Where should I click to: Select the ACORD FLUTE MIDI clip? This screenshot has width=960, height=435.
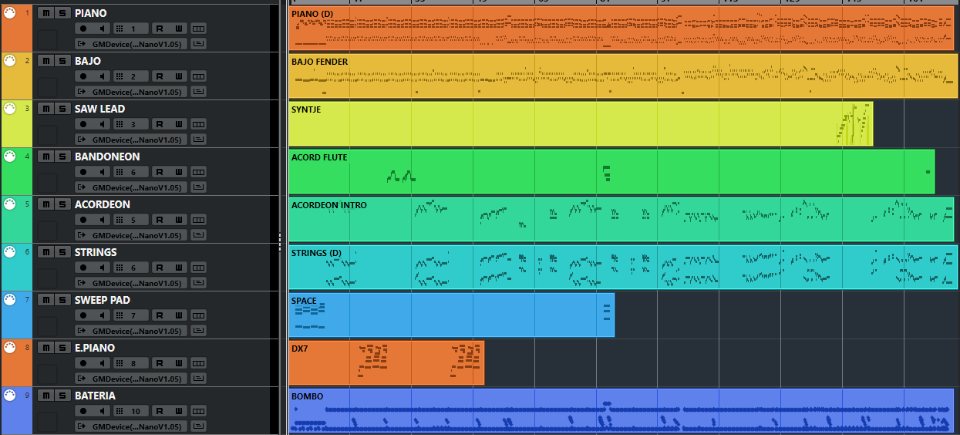pos(612,172)
